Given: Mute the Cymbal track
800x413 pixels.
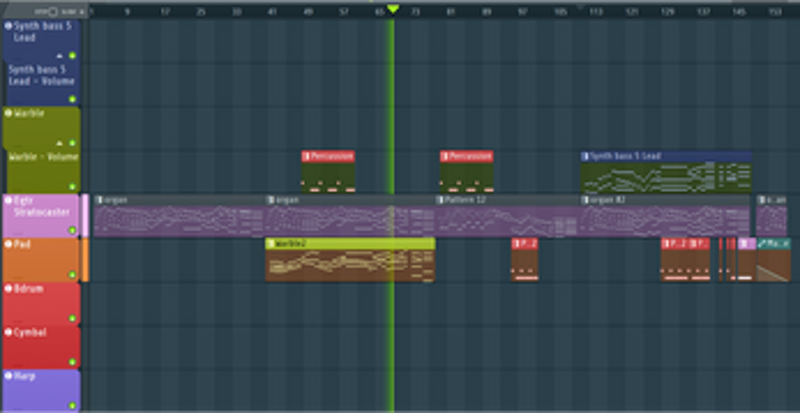Looking at the screenshot, I should 72,362.
